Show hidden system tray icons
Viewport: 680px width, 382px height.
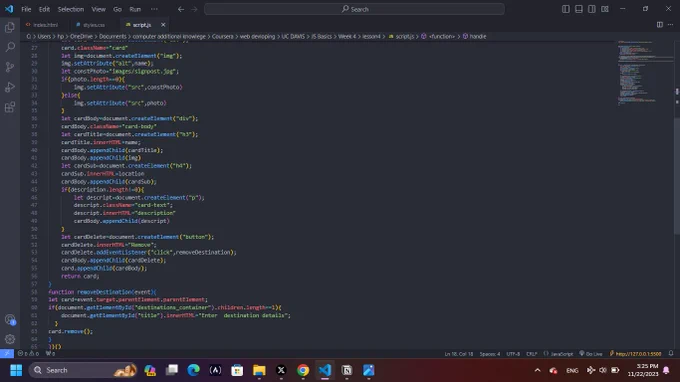pyautogui.click(x=537, y=370)
